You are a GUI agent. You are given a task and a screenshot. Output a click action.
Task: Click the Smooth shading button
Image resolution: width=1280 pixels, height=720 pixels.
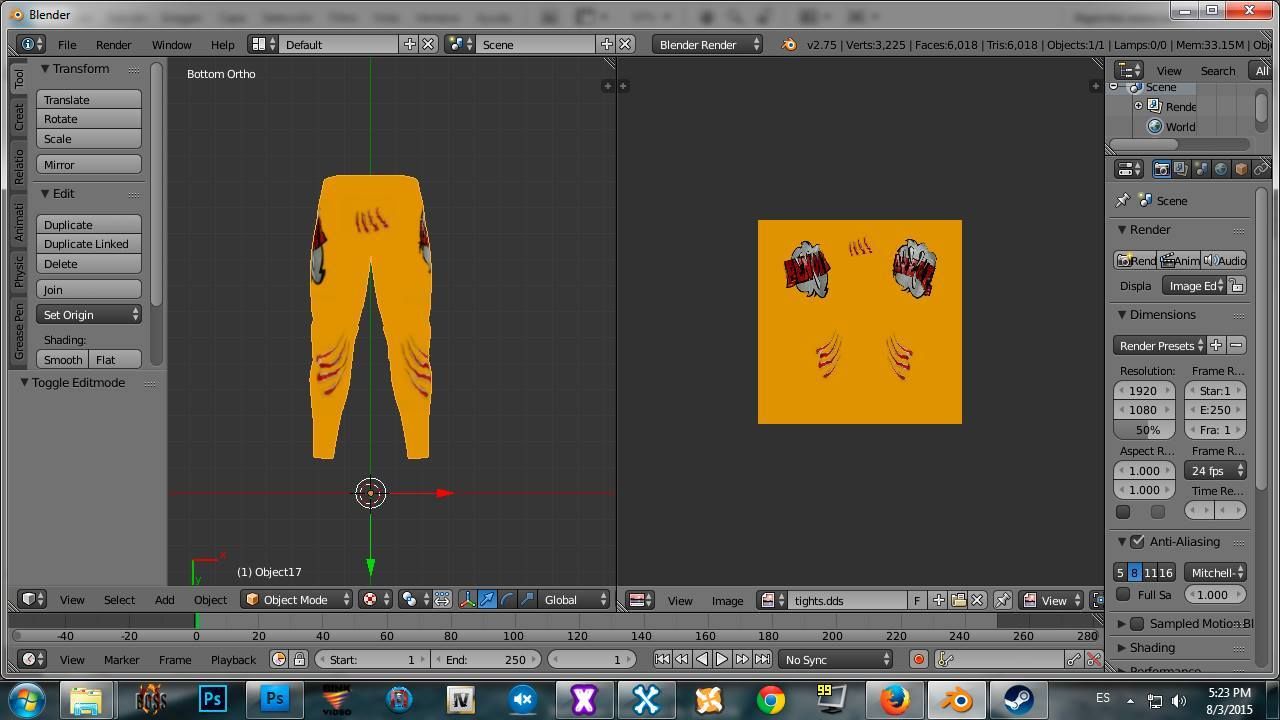(x=63, y=359)
